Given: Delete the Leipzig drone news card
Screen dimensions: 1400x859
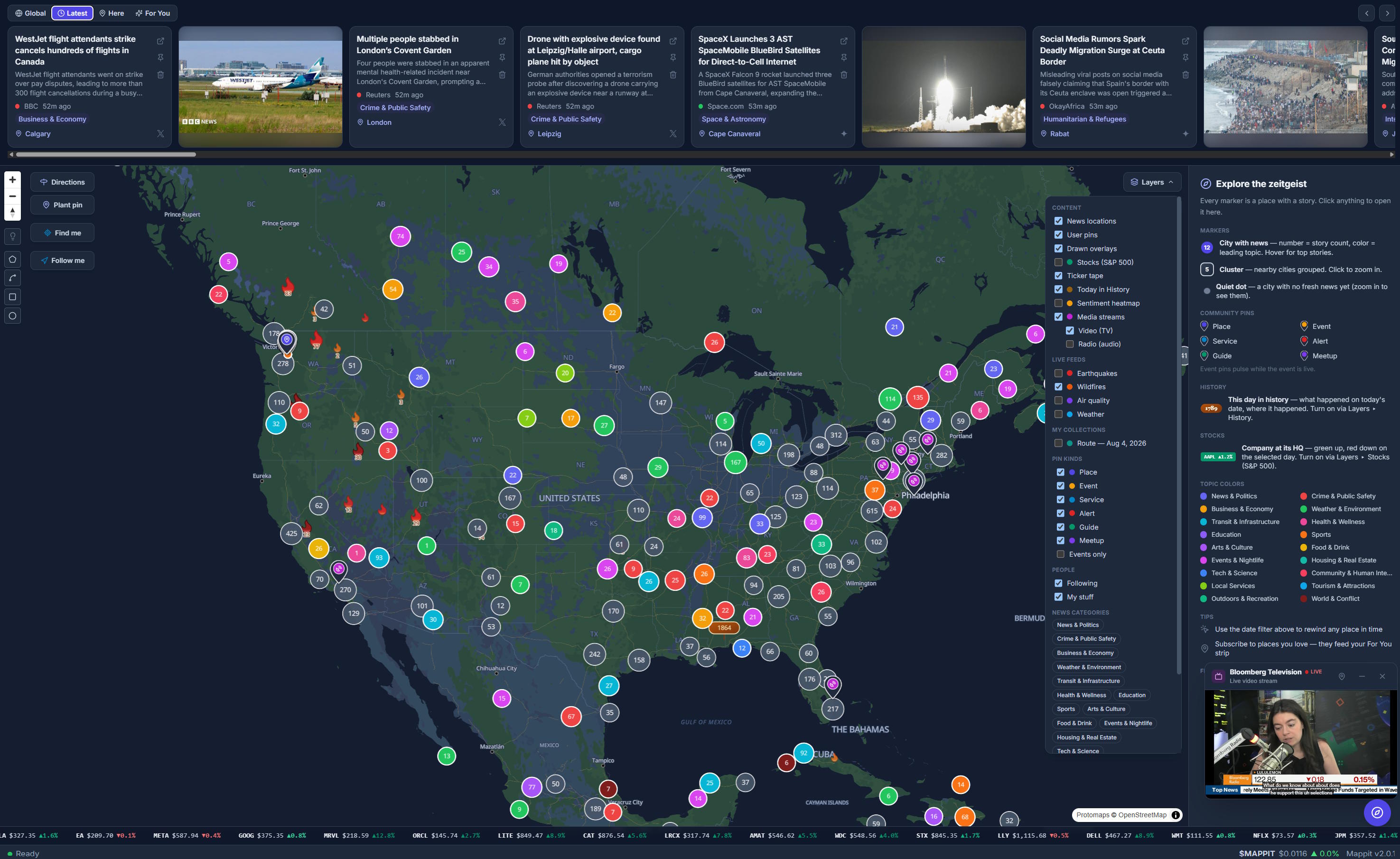Looking at the screenshot, I should (673, 75).
